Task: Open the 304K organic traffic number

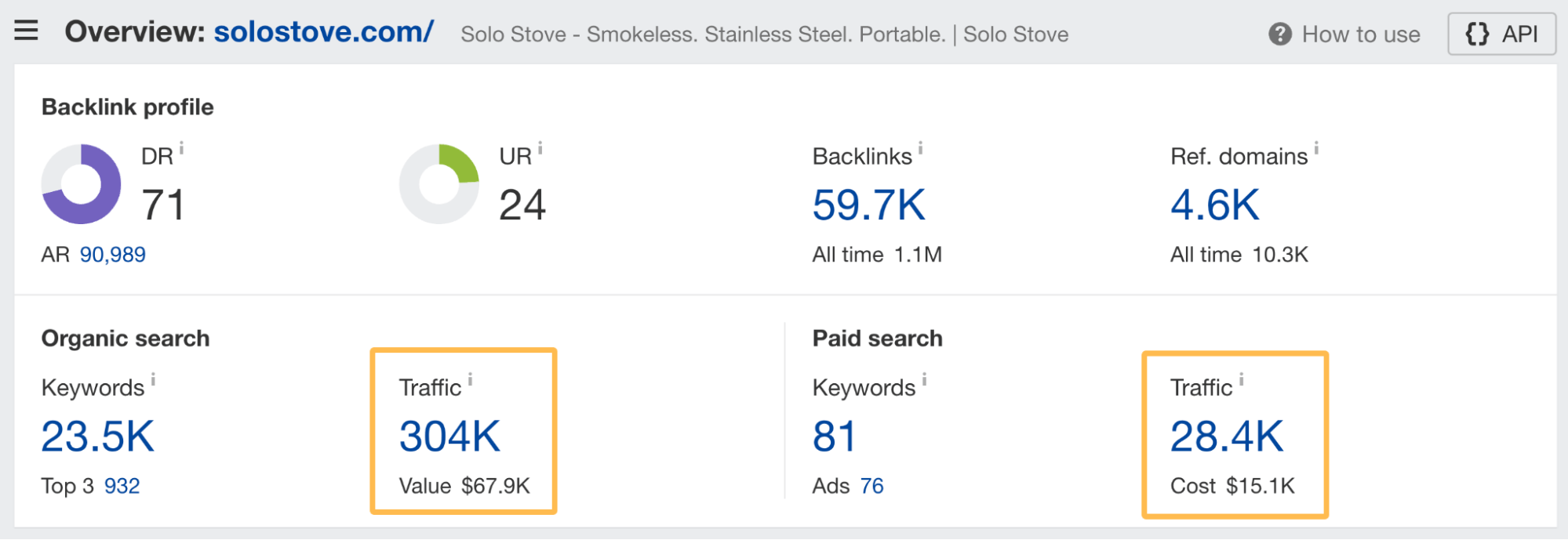Action: click(450, 437)
